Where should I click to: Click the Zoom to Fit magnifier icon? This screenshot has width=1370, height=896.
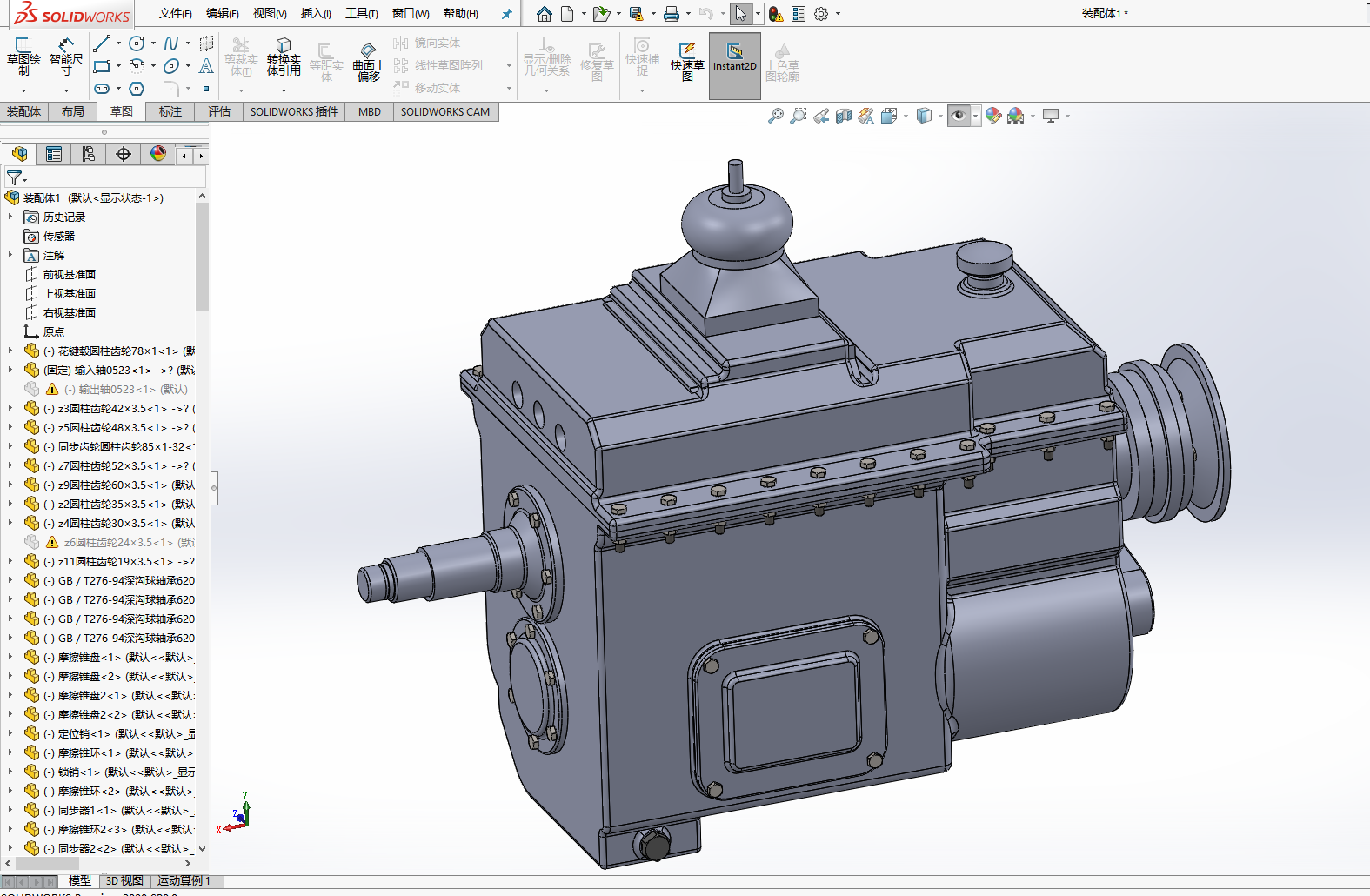776,116
